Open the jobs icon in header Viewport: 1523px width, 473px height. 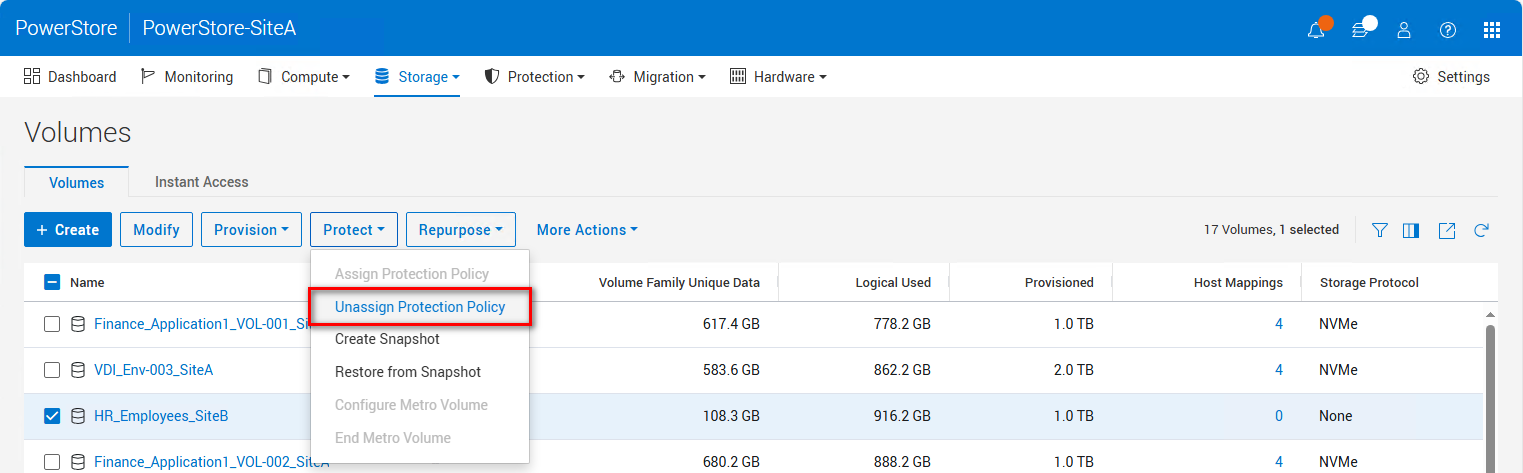tap(1360, 29)
